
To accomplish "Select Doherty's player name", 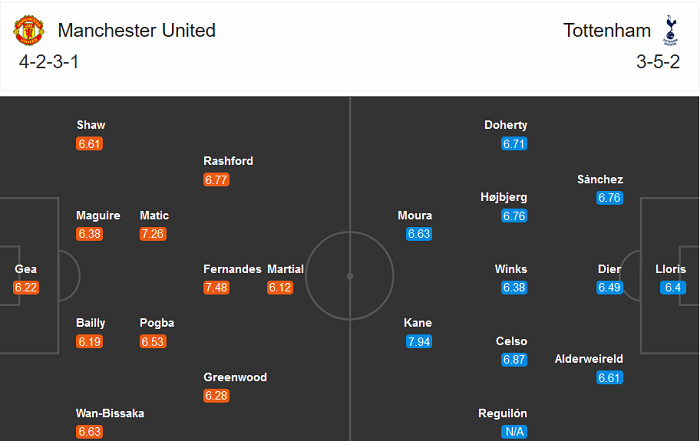I will (x=505, y=125).
